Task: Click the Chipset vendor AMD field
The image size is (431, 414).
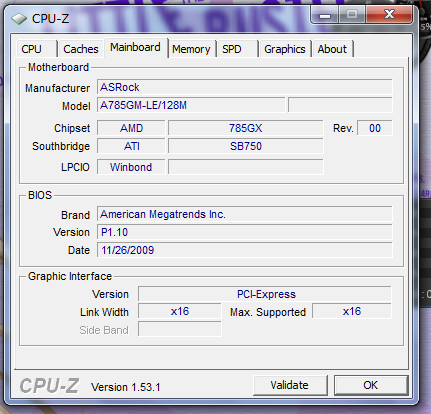Action: click(131, 128)
